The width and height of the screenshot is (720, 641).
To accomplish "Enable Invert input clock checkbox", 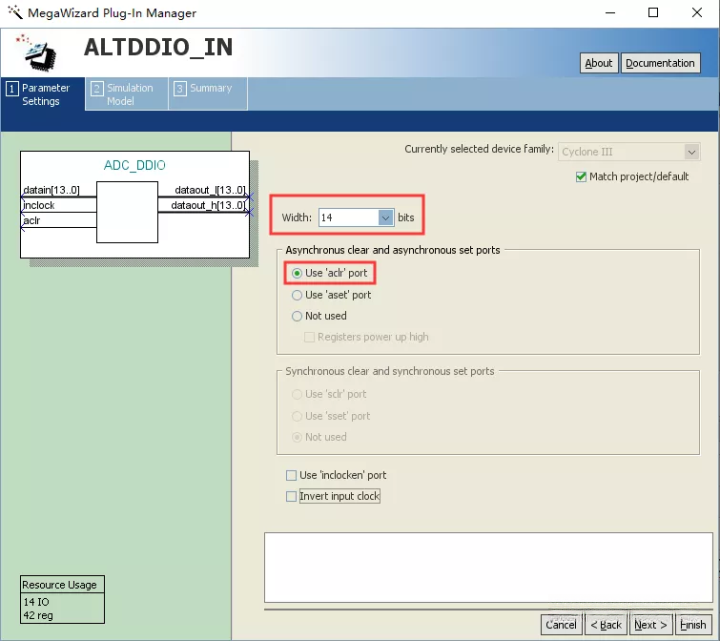I will 291,496.
